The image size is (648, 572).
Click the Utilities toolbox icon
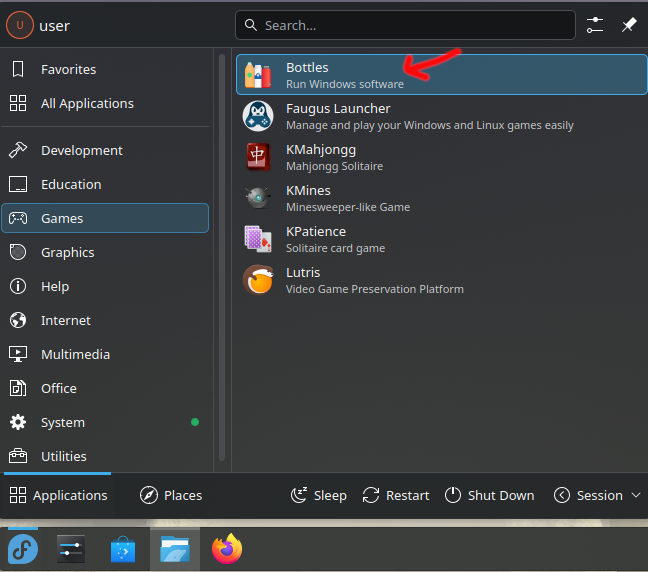18,456
